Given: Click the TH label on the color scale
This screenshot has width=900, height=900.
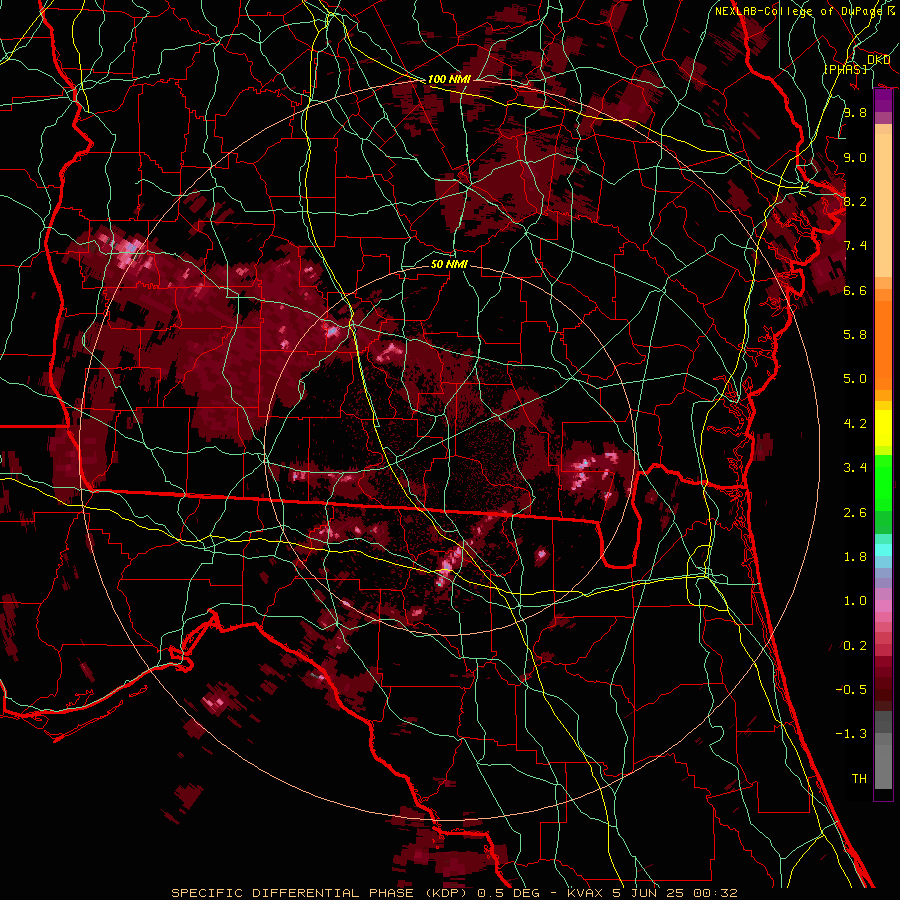Looking at the screenshot, I should [859, 778].
